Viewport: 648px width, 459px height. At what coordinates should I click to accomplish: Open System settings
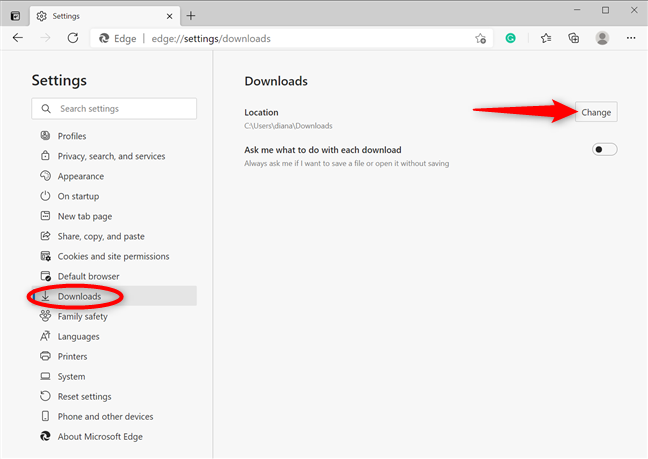tap(114, 376)
